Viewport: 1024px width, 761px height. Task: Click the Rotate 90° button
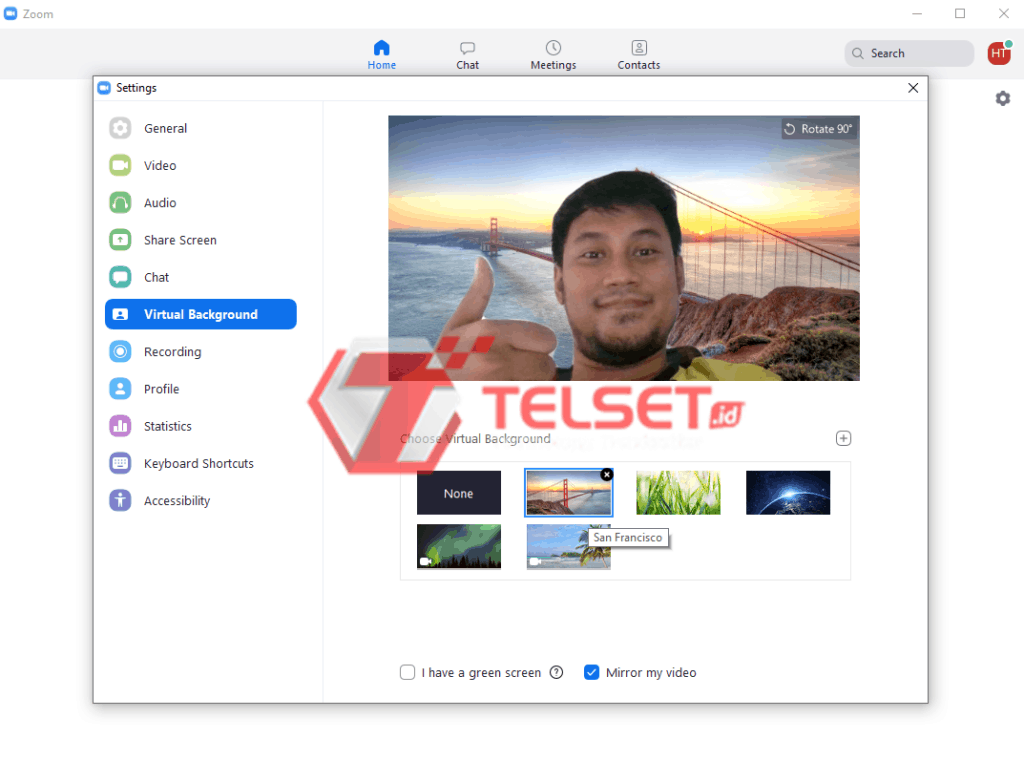point(818,129)
